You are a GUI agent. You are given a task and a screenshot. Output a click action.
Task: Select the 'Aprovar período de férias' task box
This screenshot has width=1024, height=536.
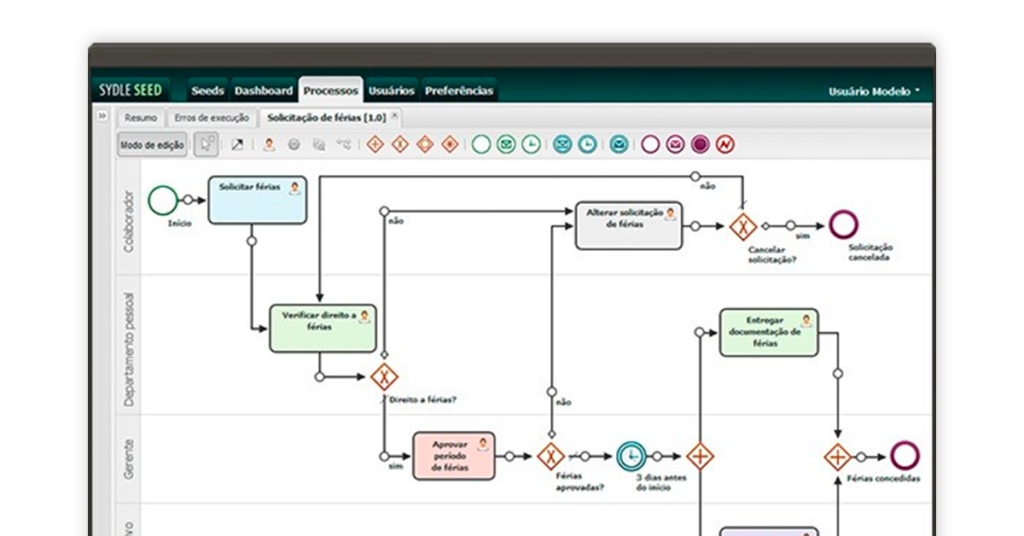click(453, 456)
